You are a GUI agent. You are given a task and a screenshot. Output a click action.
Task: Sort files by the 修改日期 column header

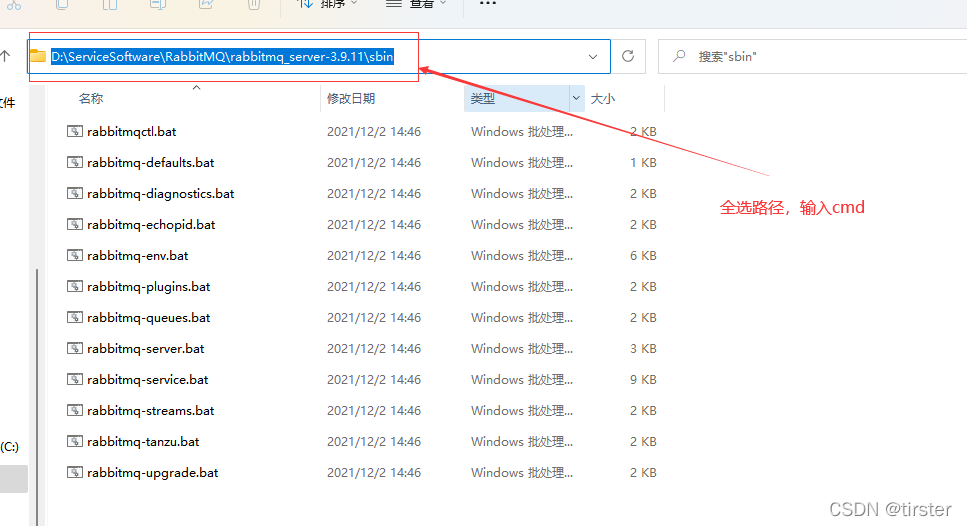pos(351,98)
